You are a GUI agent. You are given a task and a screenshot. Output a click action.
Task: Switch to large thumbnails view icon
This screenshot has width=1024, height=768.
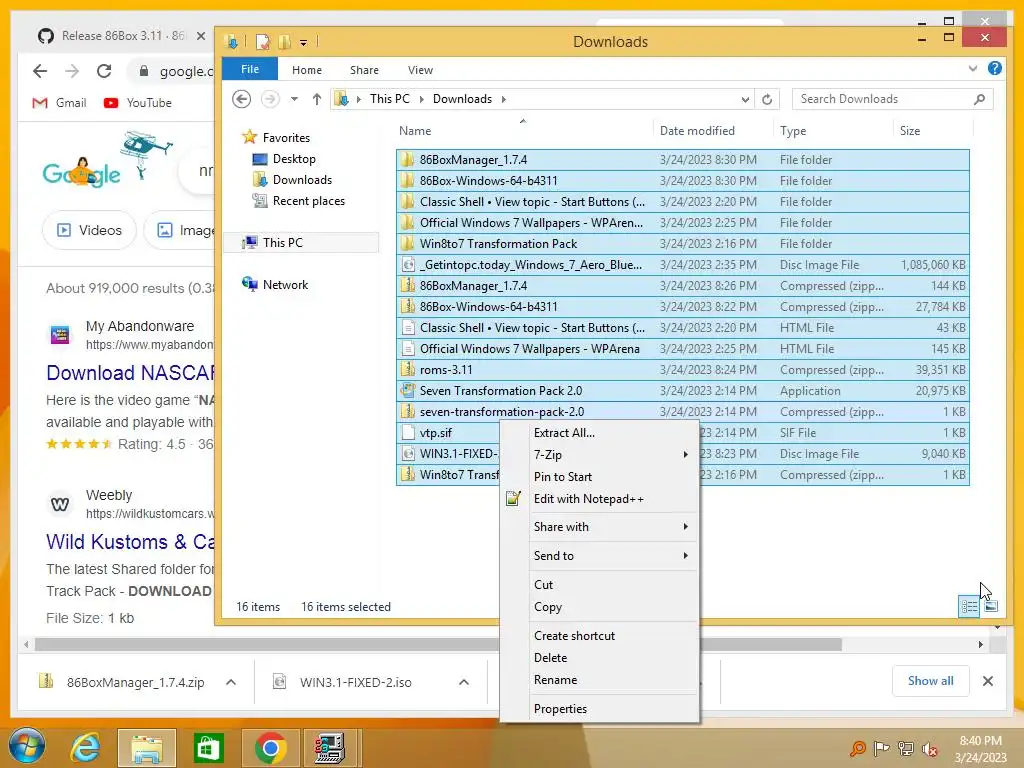click(x=991, y=607)
